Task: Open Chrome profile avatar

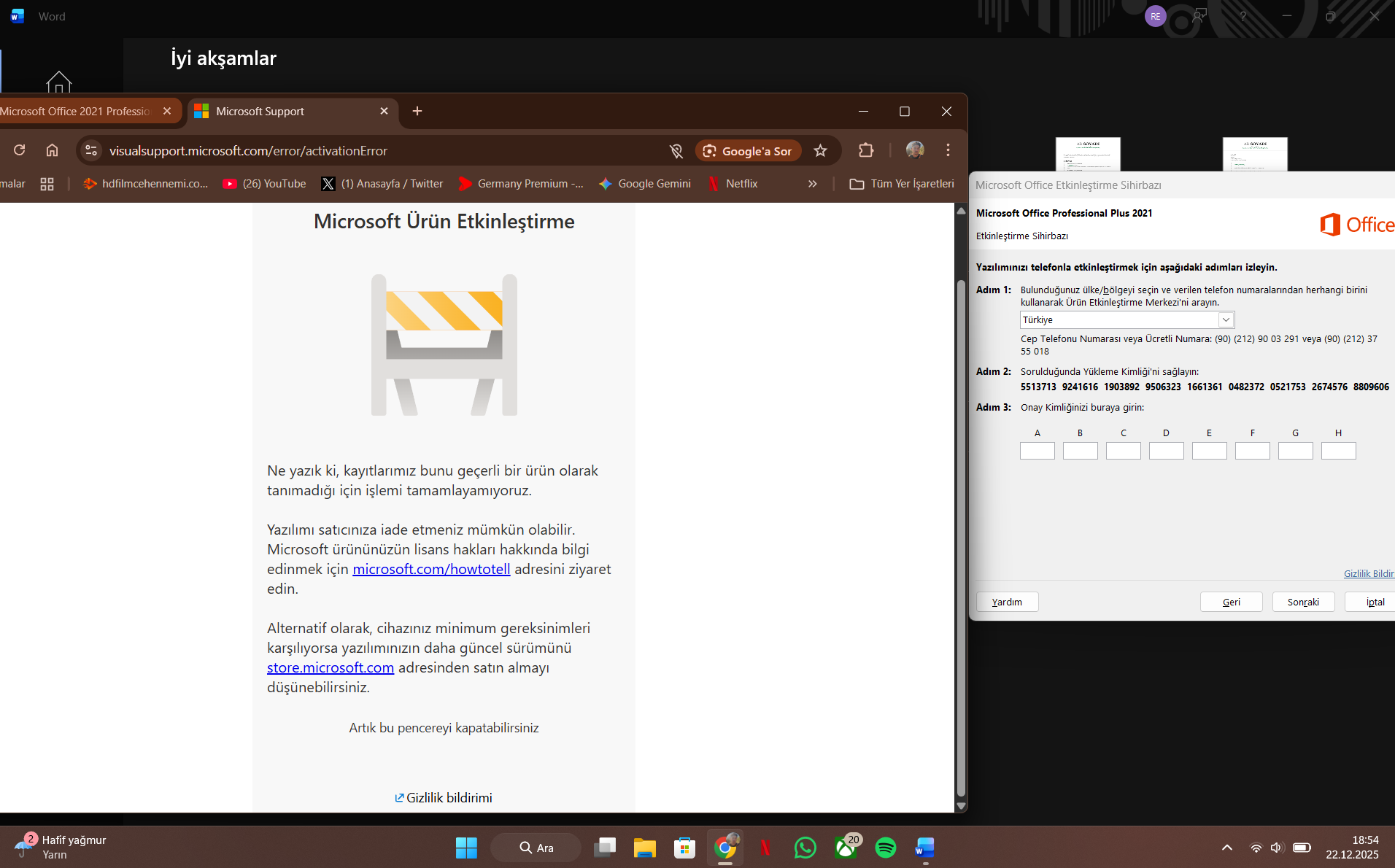Action: pos(915,150)
